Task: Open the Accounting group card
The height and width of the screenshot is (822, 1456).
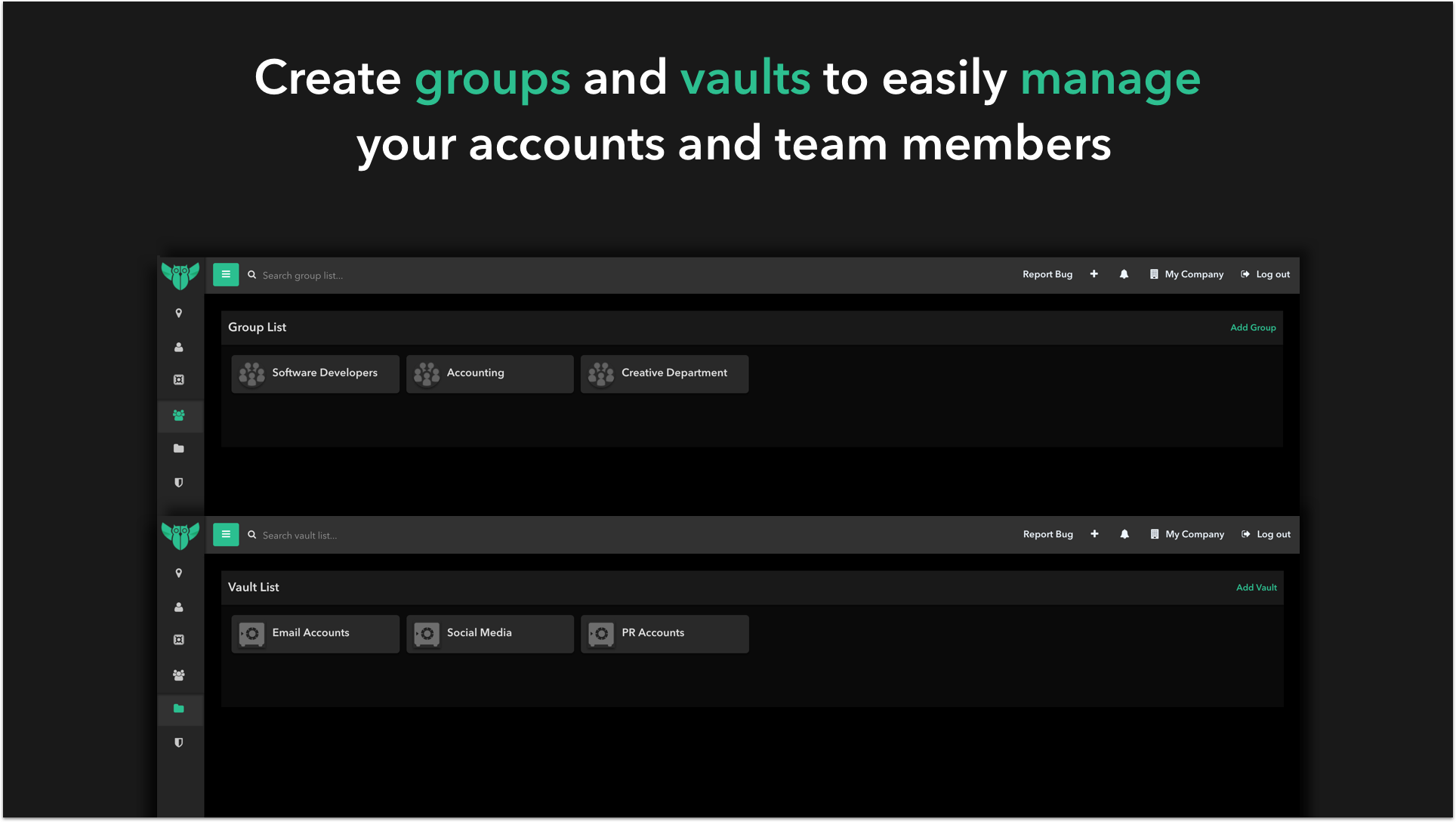Action: 489,372
